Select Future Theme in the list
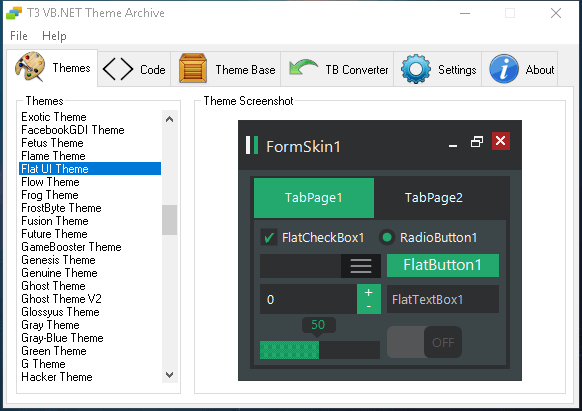 point(90,234)
